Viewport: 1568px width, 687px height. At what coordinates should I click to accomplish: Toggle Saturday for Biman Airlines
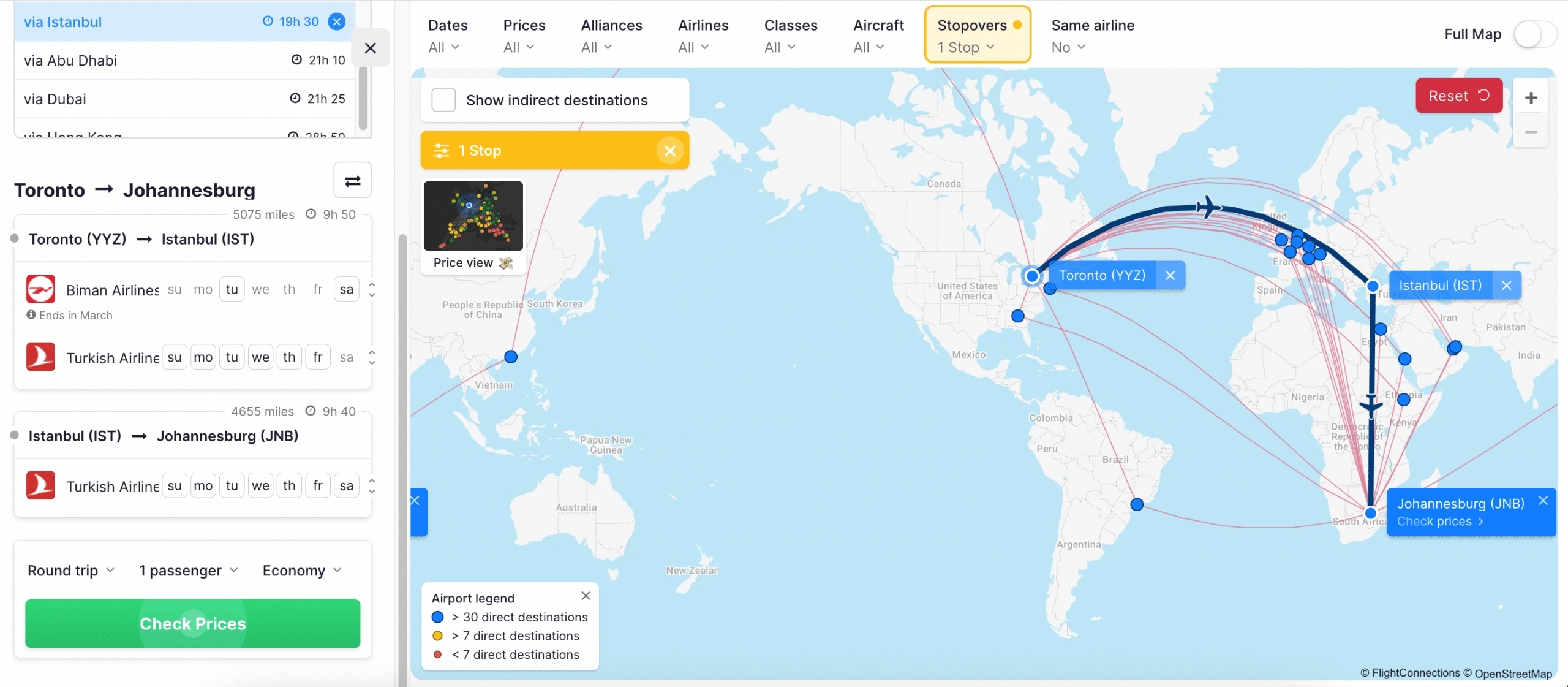(346, 290)
